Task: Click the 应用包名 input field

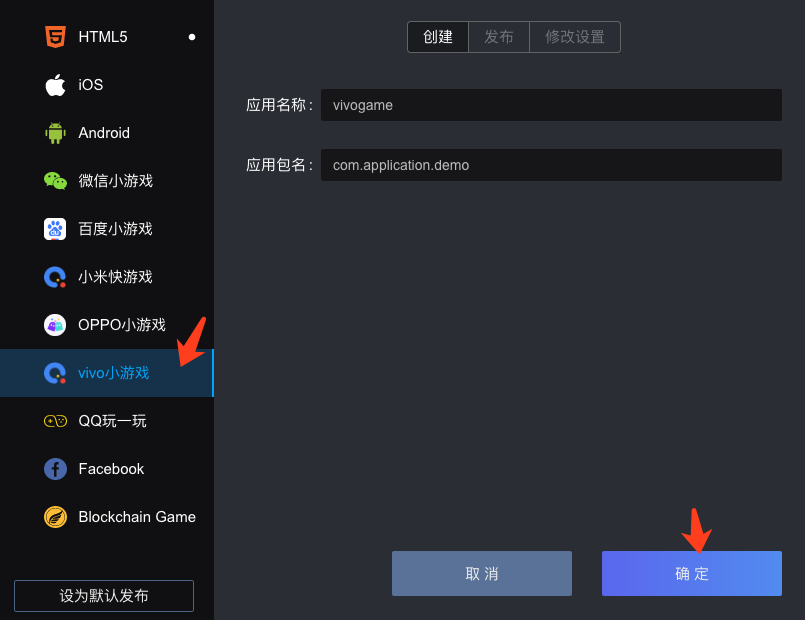Action: [551, 165]
